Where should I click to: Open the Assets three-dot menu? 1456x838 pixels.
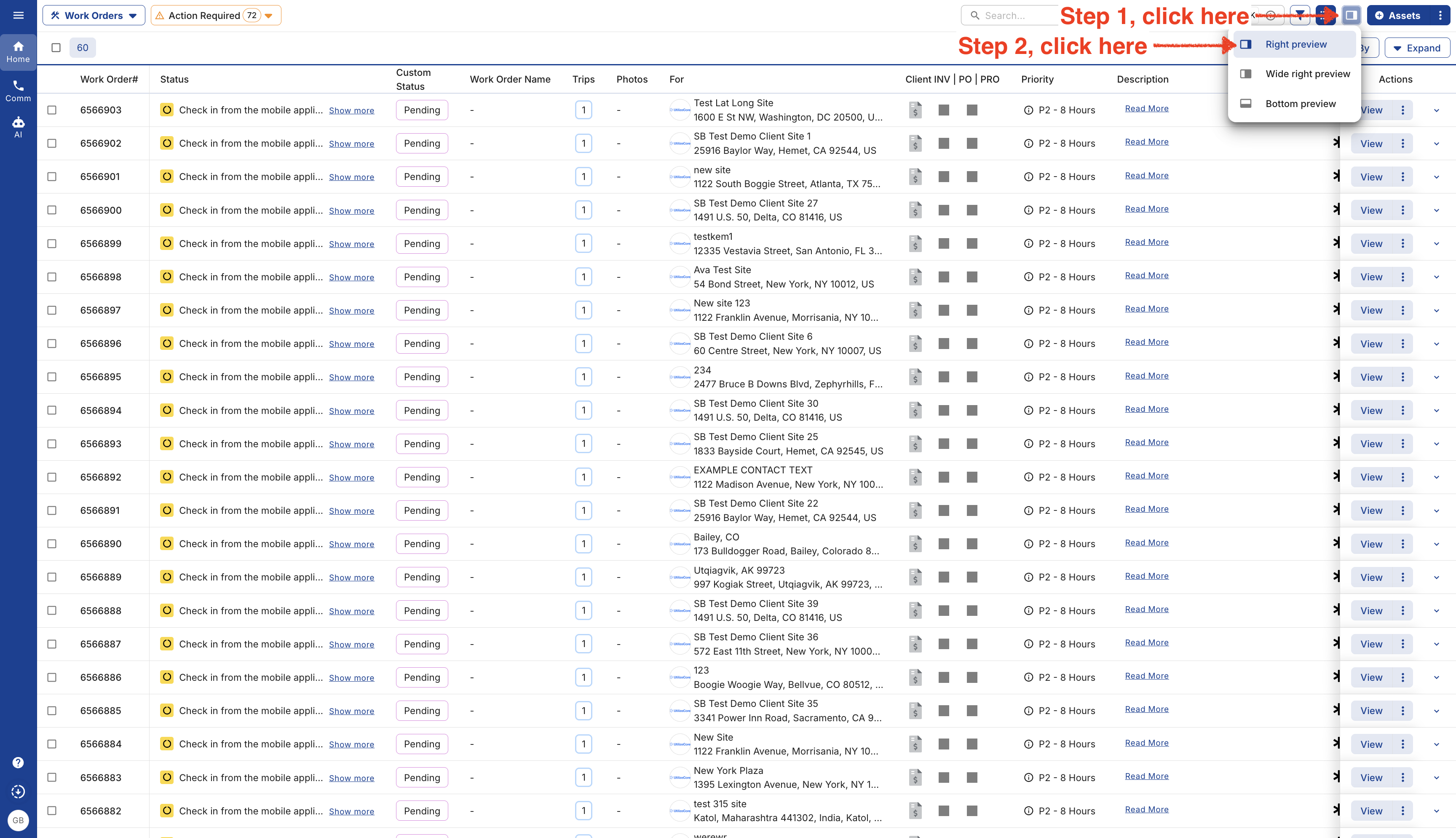click(x=1440, y=16)
